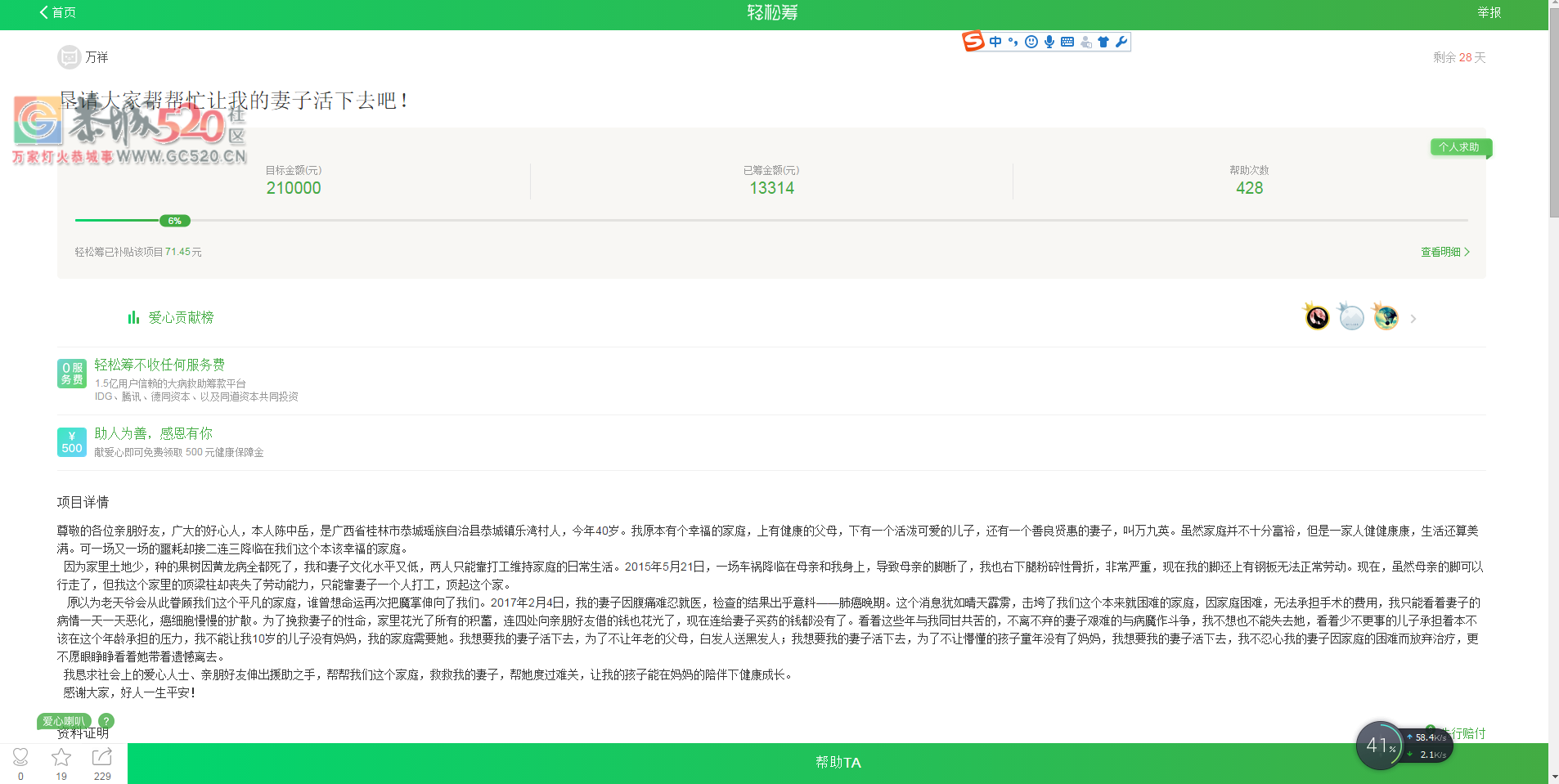Click the 举报 report link
1559x784 pixels.
coord(1489,12)
